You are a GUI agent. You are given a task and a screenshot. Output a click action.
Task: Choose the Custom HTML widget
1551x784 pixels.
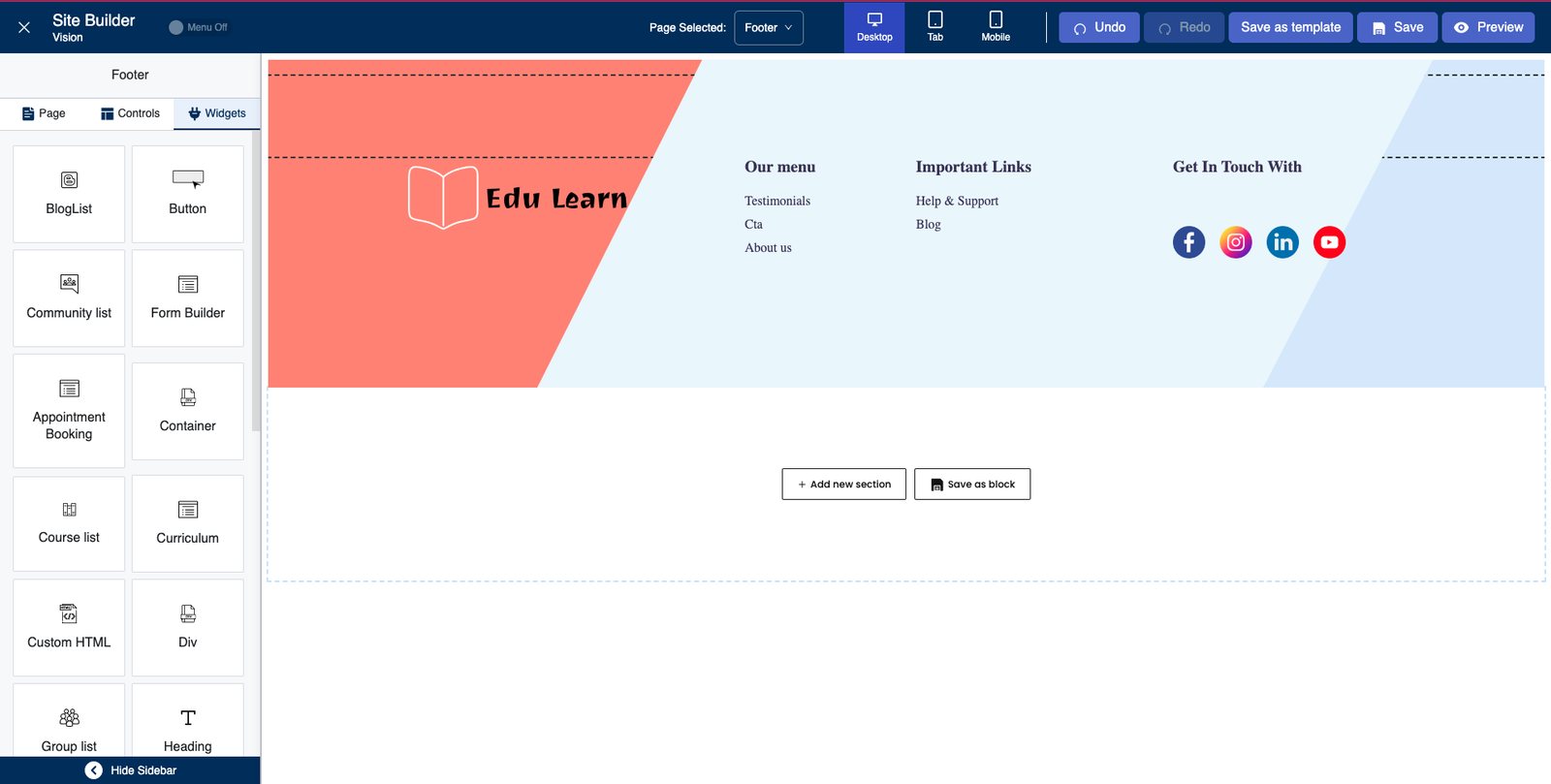click(x=69, y=627)
